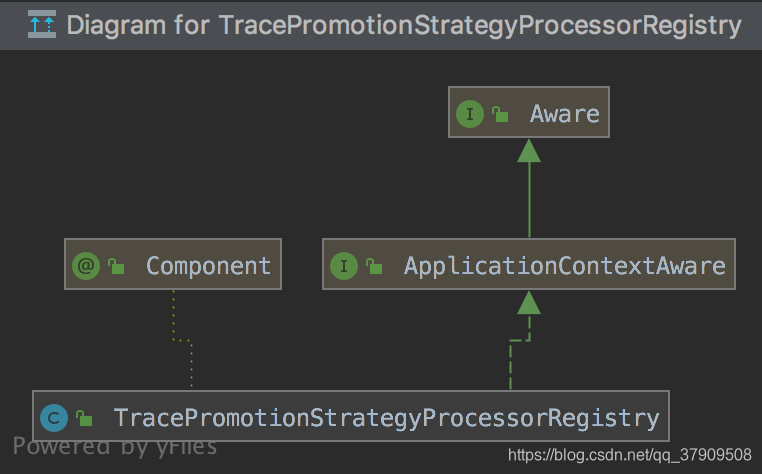Select the annotation @ icon on Component
The width and height of the screenshot is (762, 474).
tap(86, 266)
